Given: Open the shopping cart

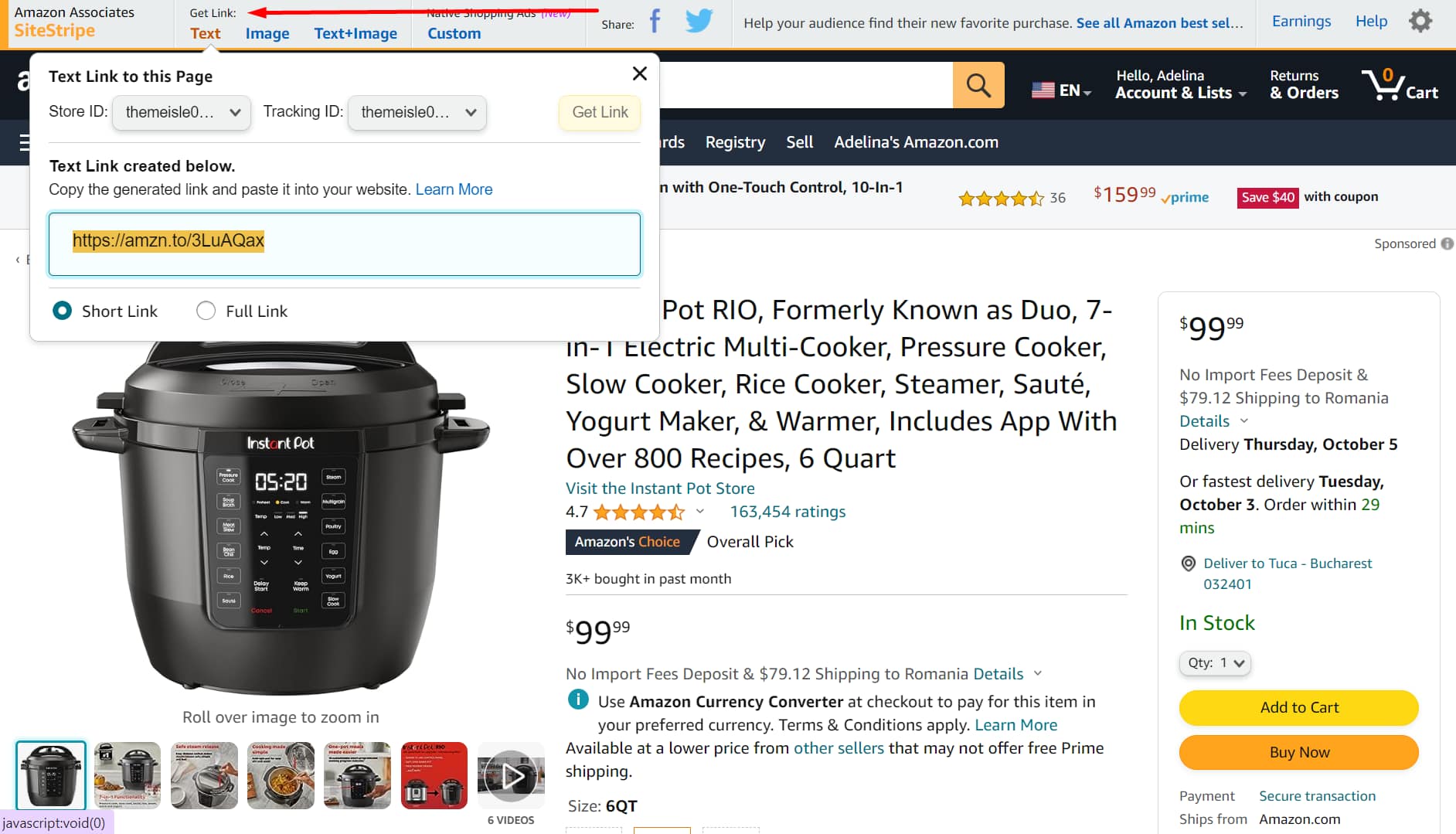Looking at the screenshot, I should [x=1400, y=85].
